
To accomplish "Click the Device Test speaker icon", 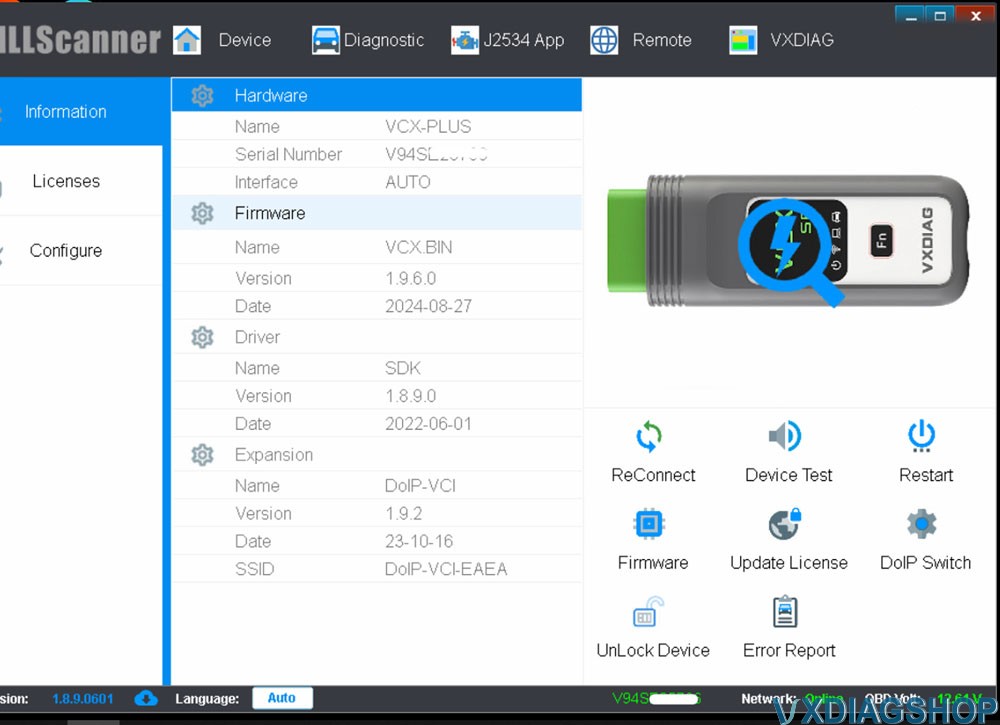I will (785, 436).
